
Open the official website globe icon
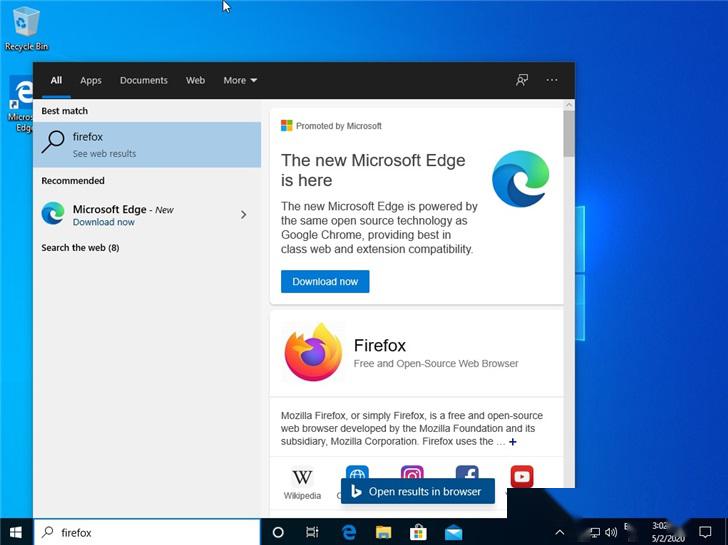click(357, 473)
